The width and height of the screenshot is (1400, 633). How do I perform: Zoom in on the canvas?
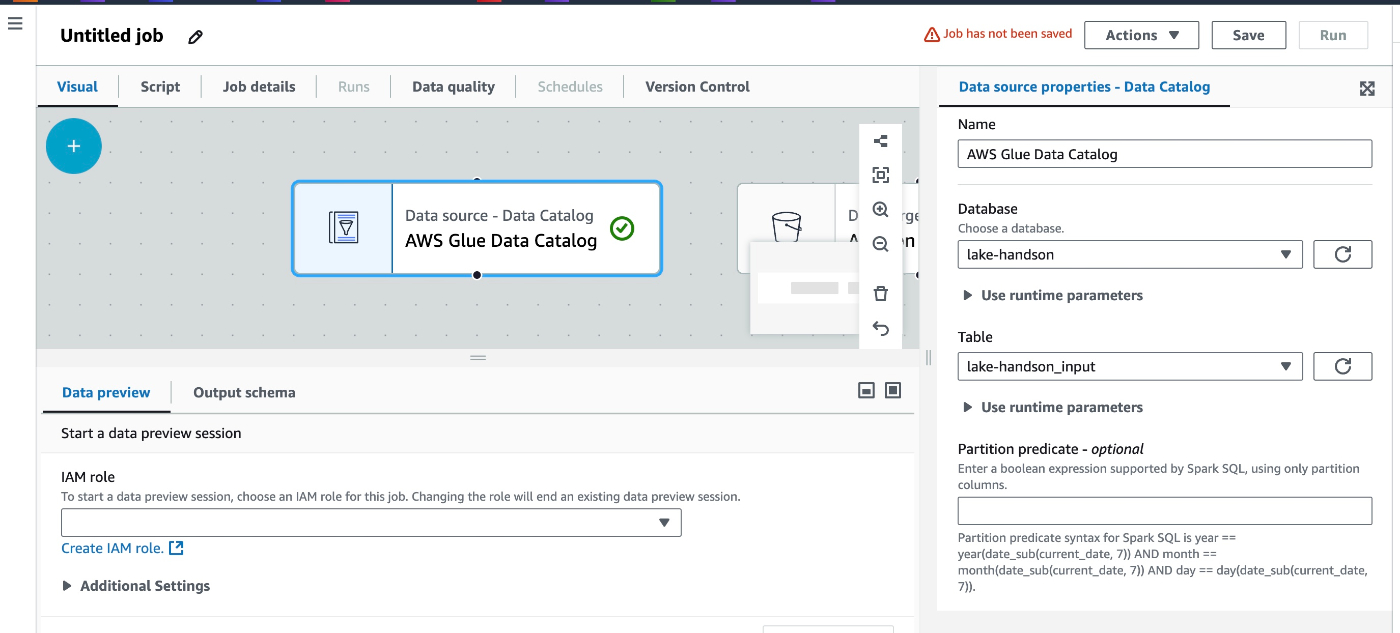coord(880,210)
